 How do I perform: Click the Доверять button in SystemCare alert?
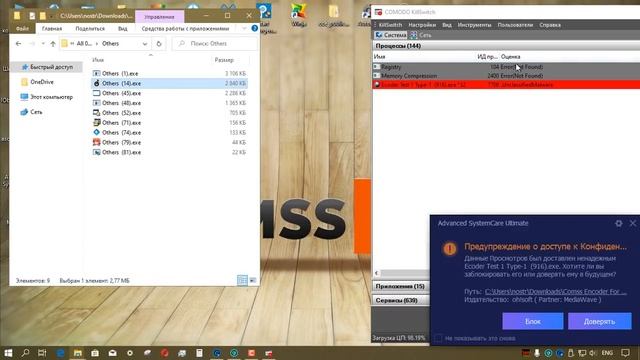[x=599, y=321]
